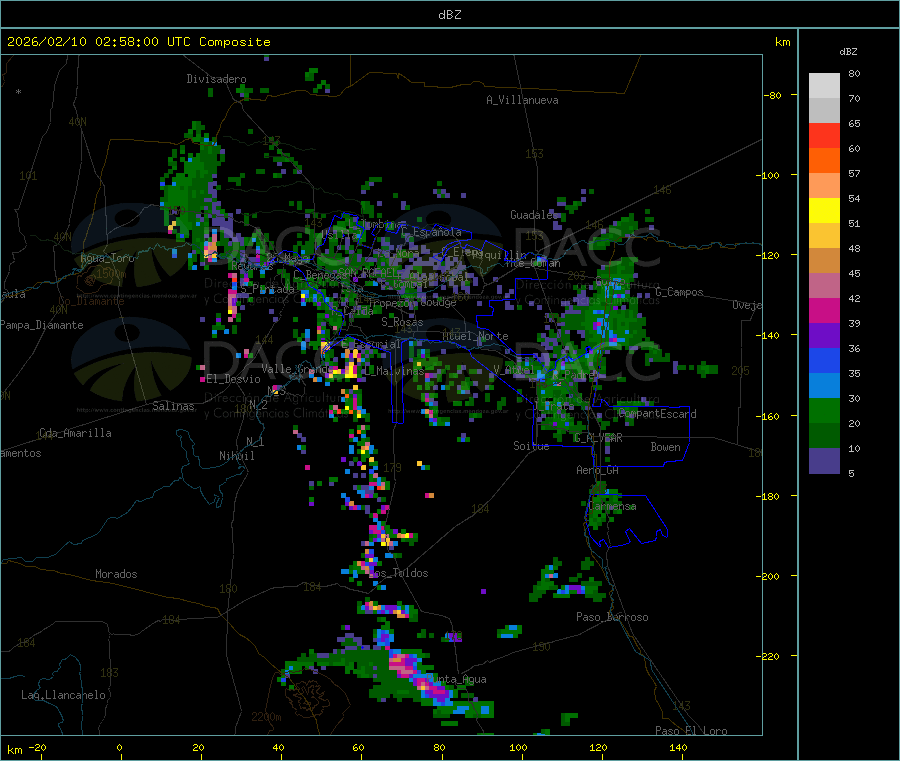This screenshot has width=900, height=761.
Task: Click the Soitue location label
Action: 531,446
